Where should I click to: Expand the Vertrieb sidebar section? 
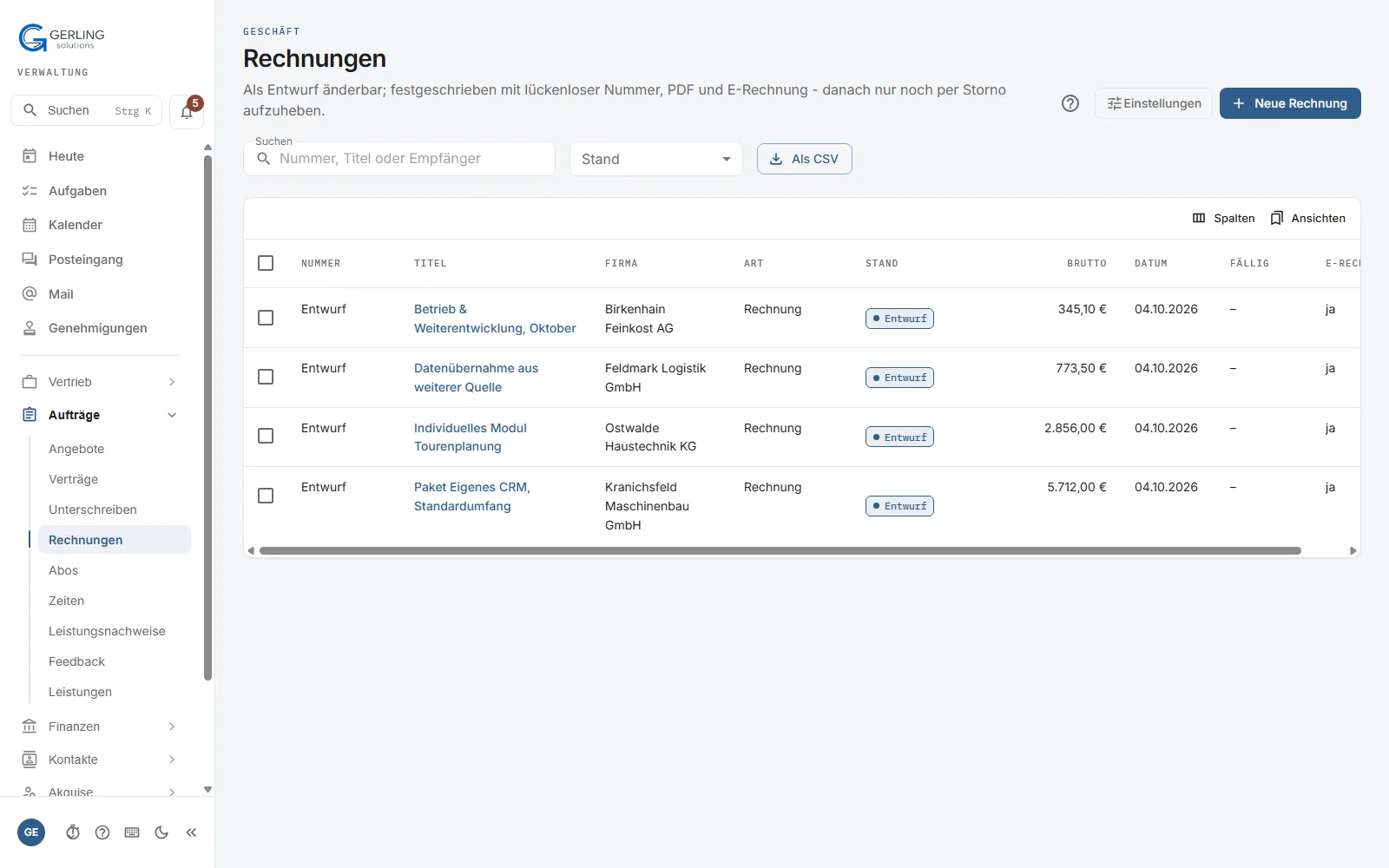click(101, 382)
